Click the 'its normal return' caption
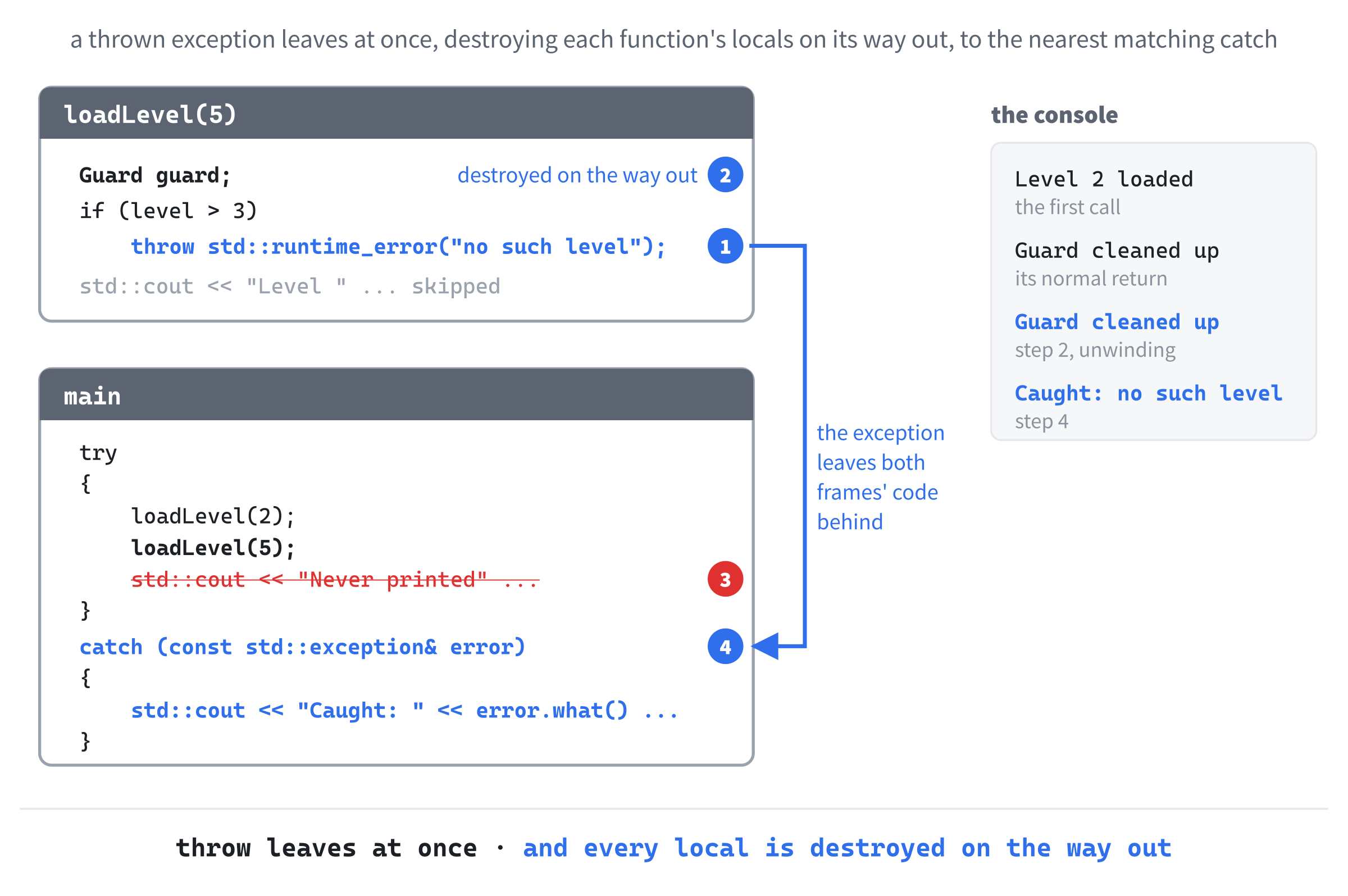 (x=1091, y=278)
